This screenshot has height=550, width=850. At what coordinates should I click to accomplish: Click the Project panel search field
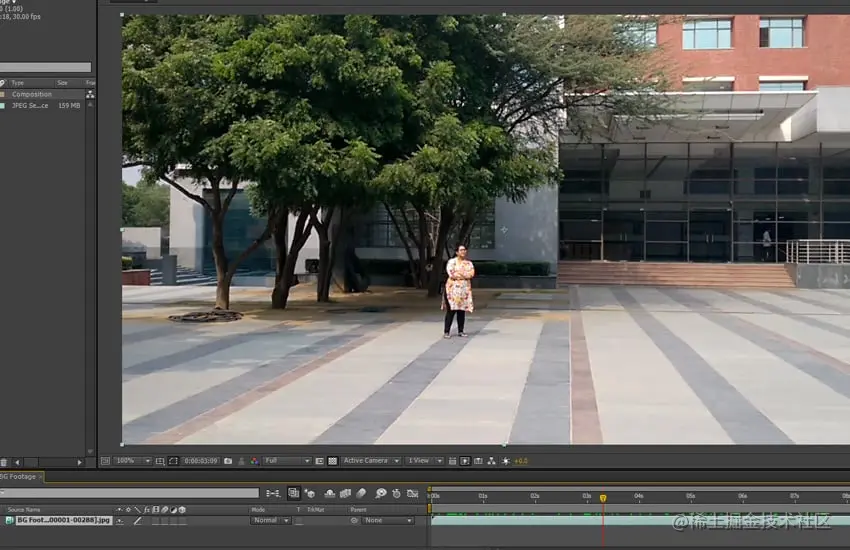click(46, 67)
